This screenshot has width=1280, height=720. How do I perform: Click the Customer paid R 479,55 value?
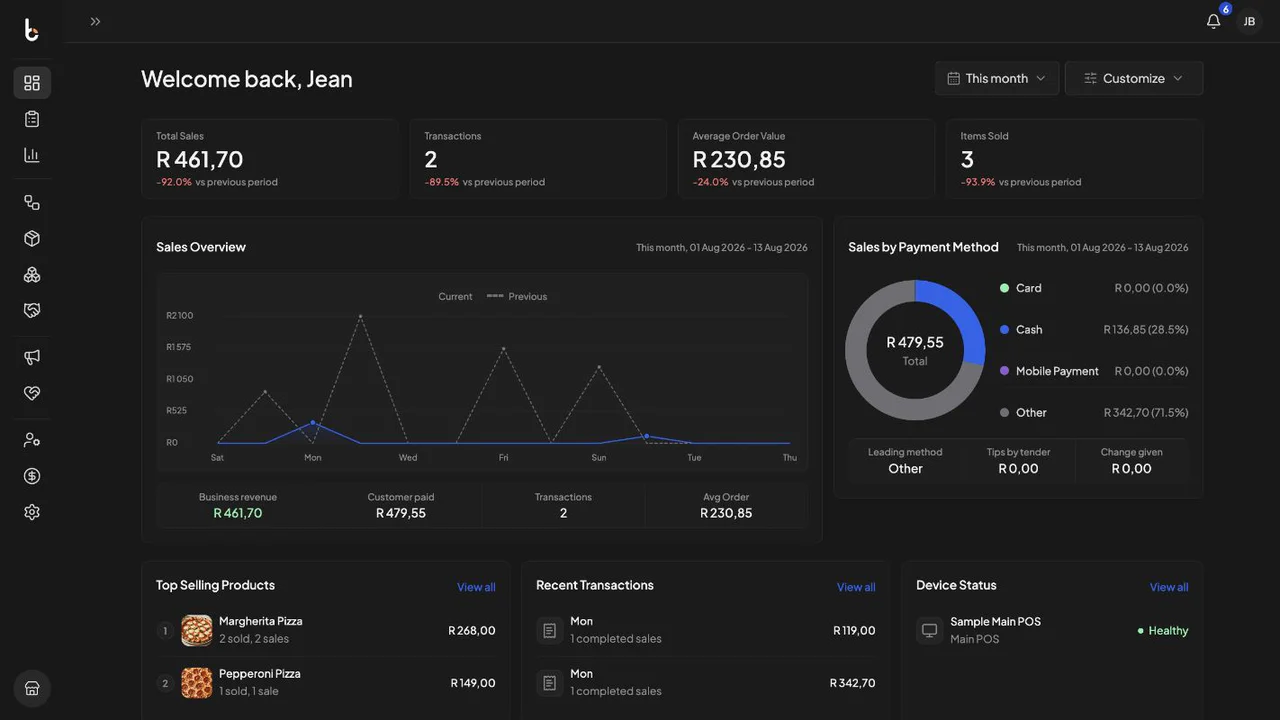[401, 513]
